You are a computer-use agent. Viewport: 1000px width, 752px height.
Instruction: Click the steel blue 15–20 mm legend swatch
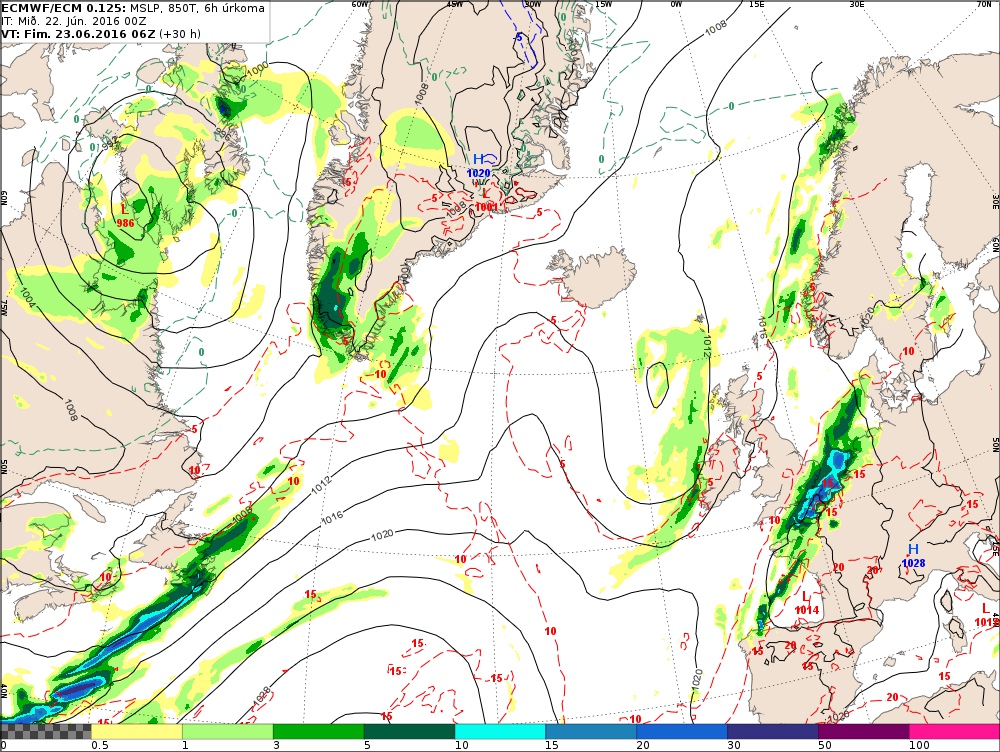pyautogui.click(x=591, y=731)
